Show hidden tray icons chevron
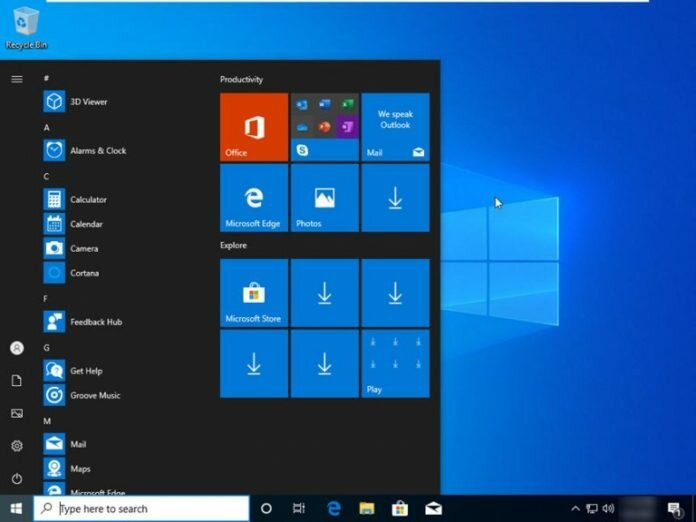Image resolution: width=696 pixels, height=522 pixels. (575, 509)
